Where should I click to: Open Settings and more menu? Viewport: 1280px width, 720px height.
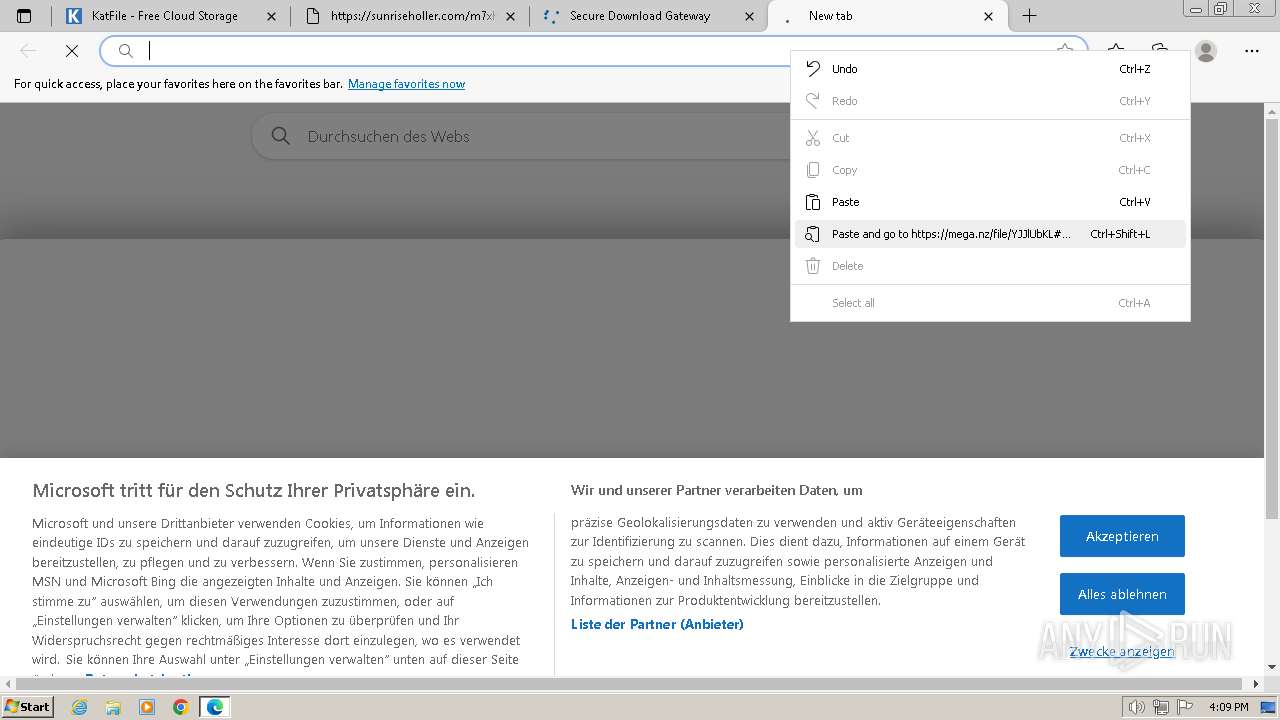point(1252,51)
